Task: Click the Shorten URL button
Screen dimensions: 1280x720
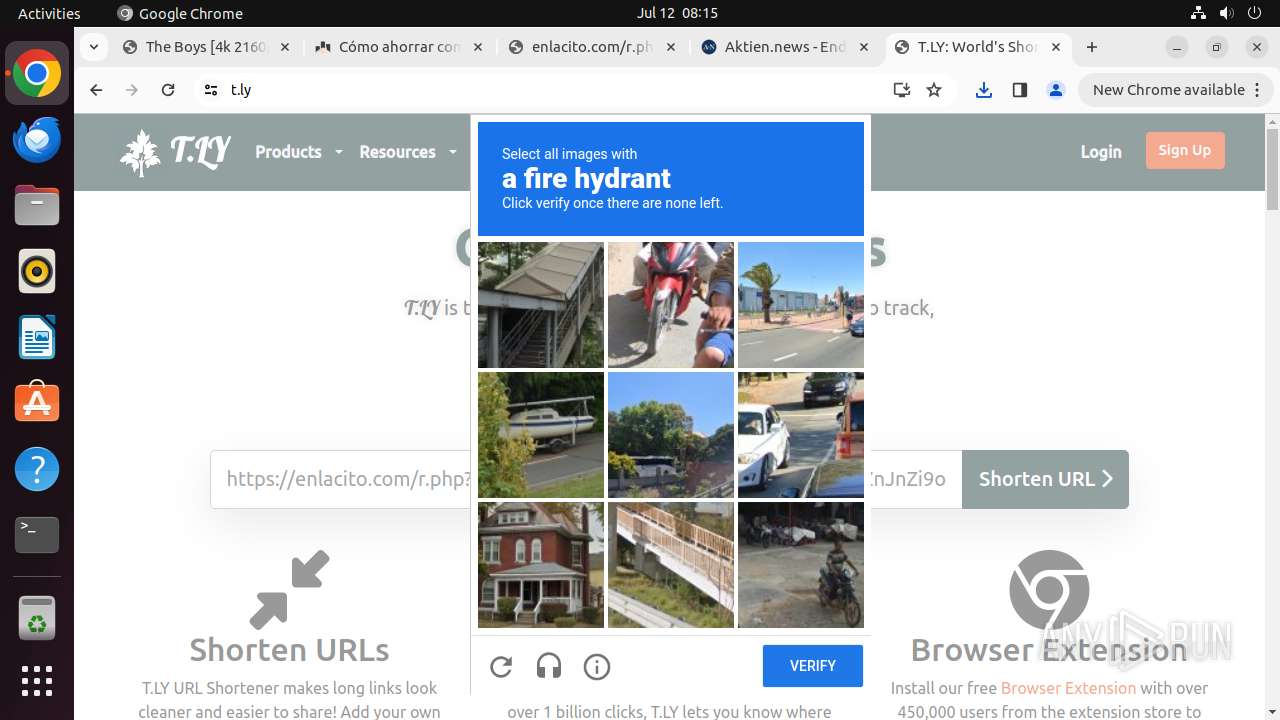Action: point(1045,479)
